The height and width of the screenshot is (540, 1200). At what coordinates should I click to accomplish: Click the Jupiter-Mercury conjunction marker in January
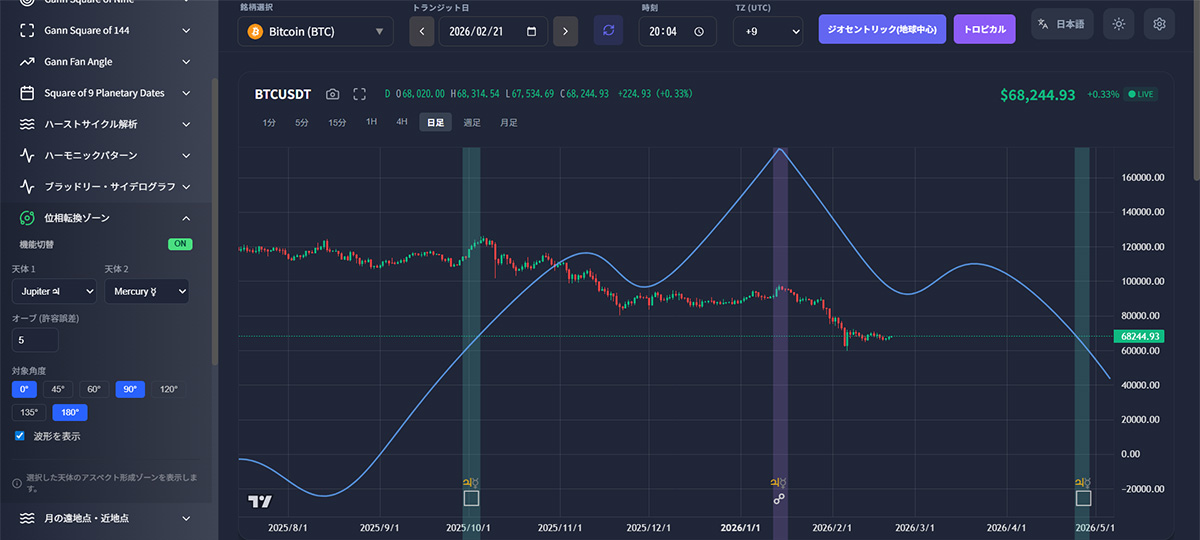(779, 497)
